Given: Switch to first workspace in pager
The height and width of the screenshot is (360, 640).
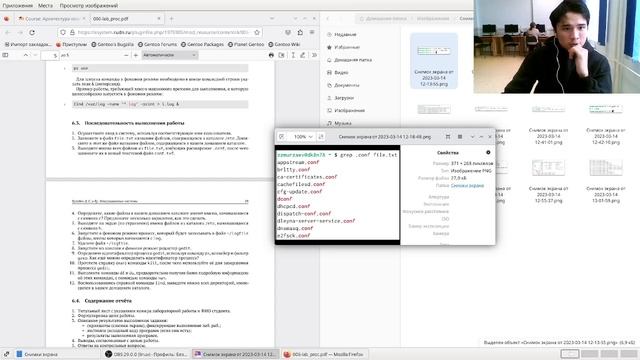Looking at the screenshot, I should 570,354.
